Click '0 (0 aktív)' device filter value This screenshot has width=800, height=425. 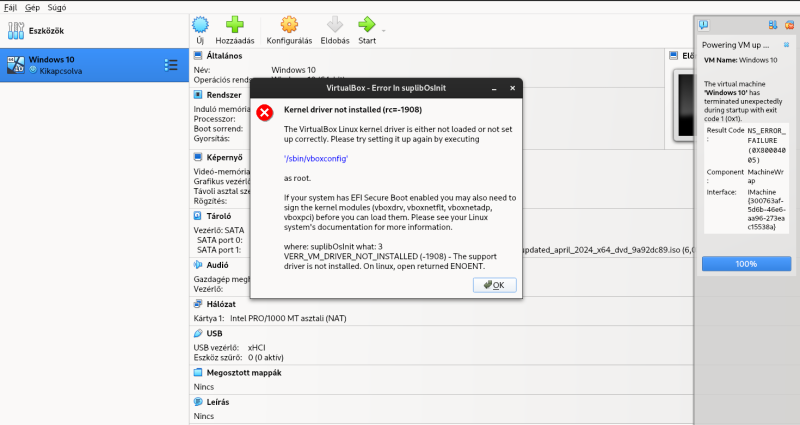click(x=266, y=357)
